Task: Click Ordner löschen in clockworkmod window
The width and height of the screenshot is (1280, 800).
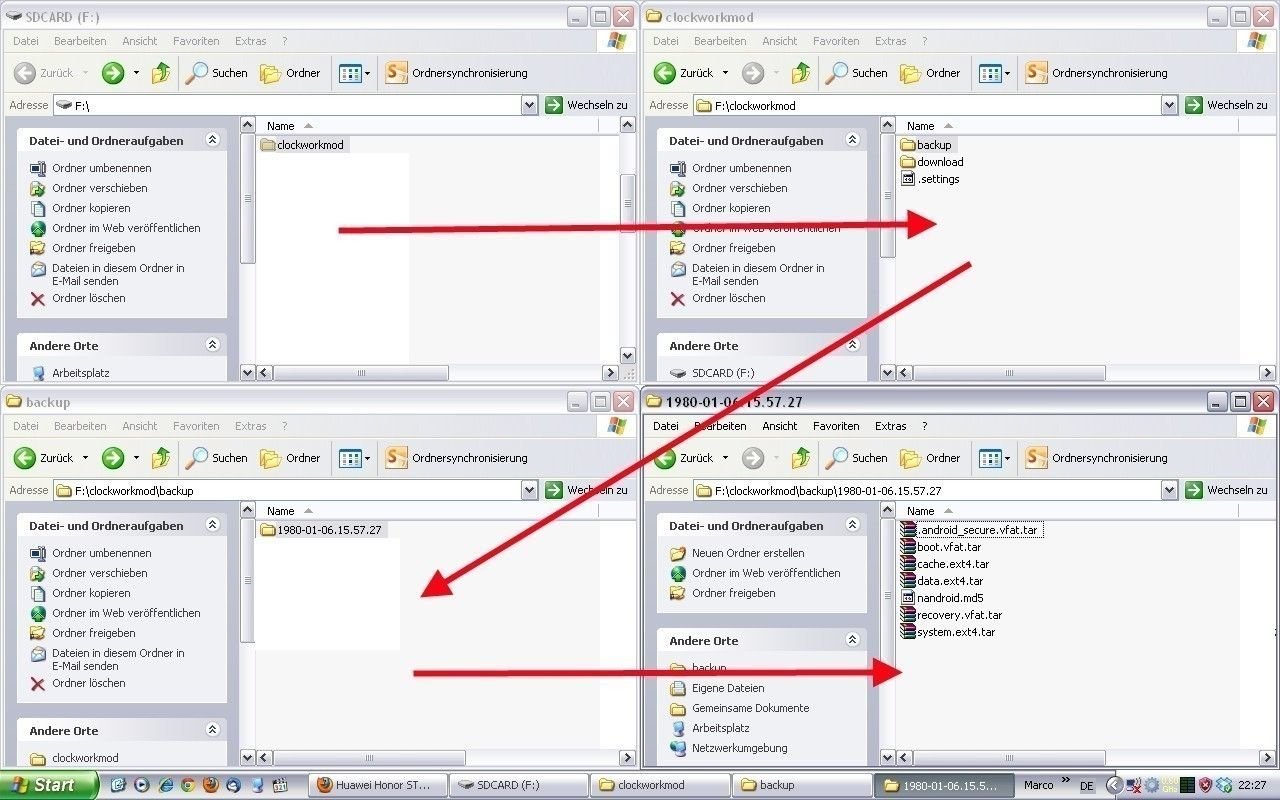Action: (x=728, y=298)
